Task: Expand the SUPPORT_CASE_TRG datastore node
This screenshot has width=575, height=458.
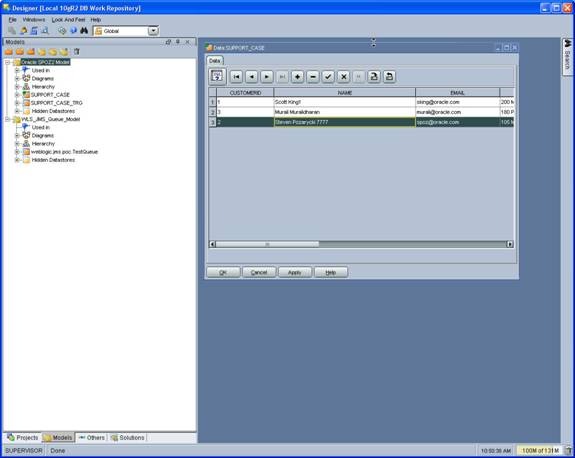Action: tap(17, 103)
